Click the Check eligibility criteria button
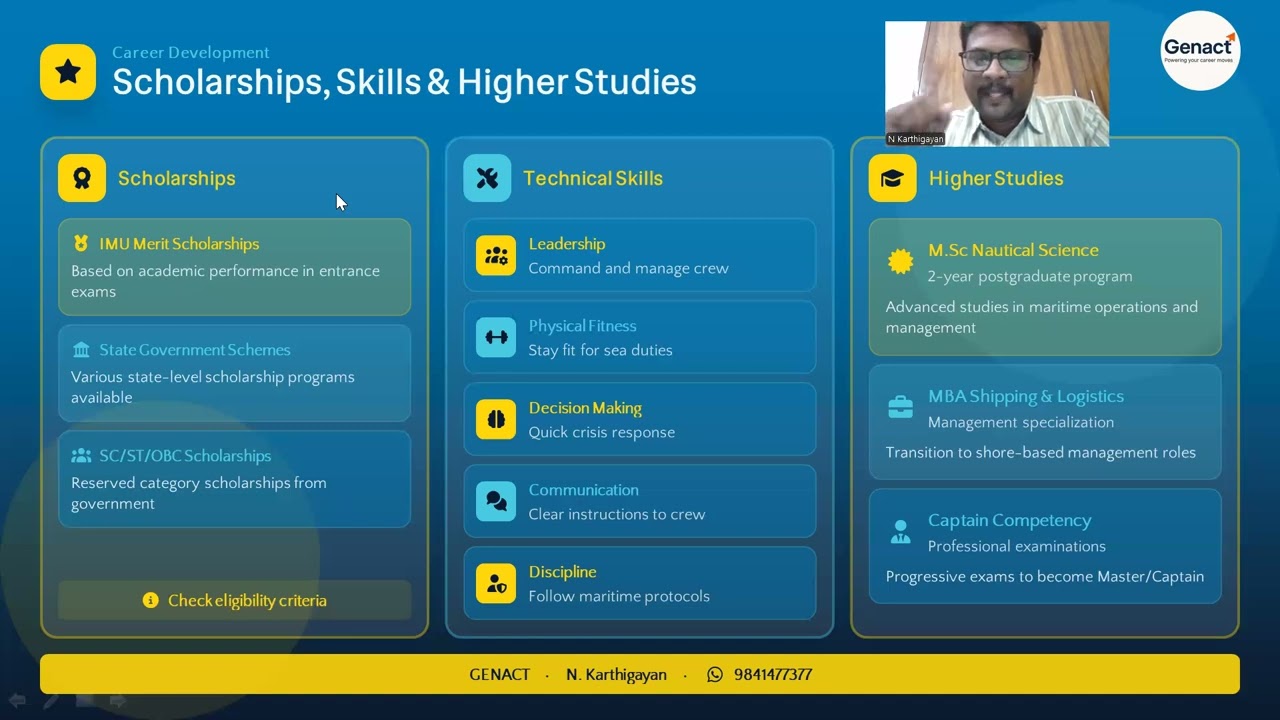 click(x=235, y=600)
